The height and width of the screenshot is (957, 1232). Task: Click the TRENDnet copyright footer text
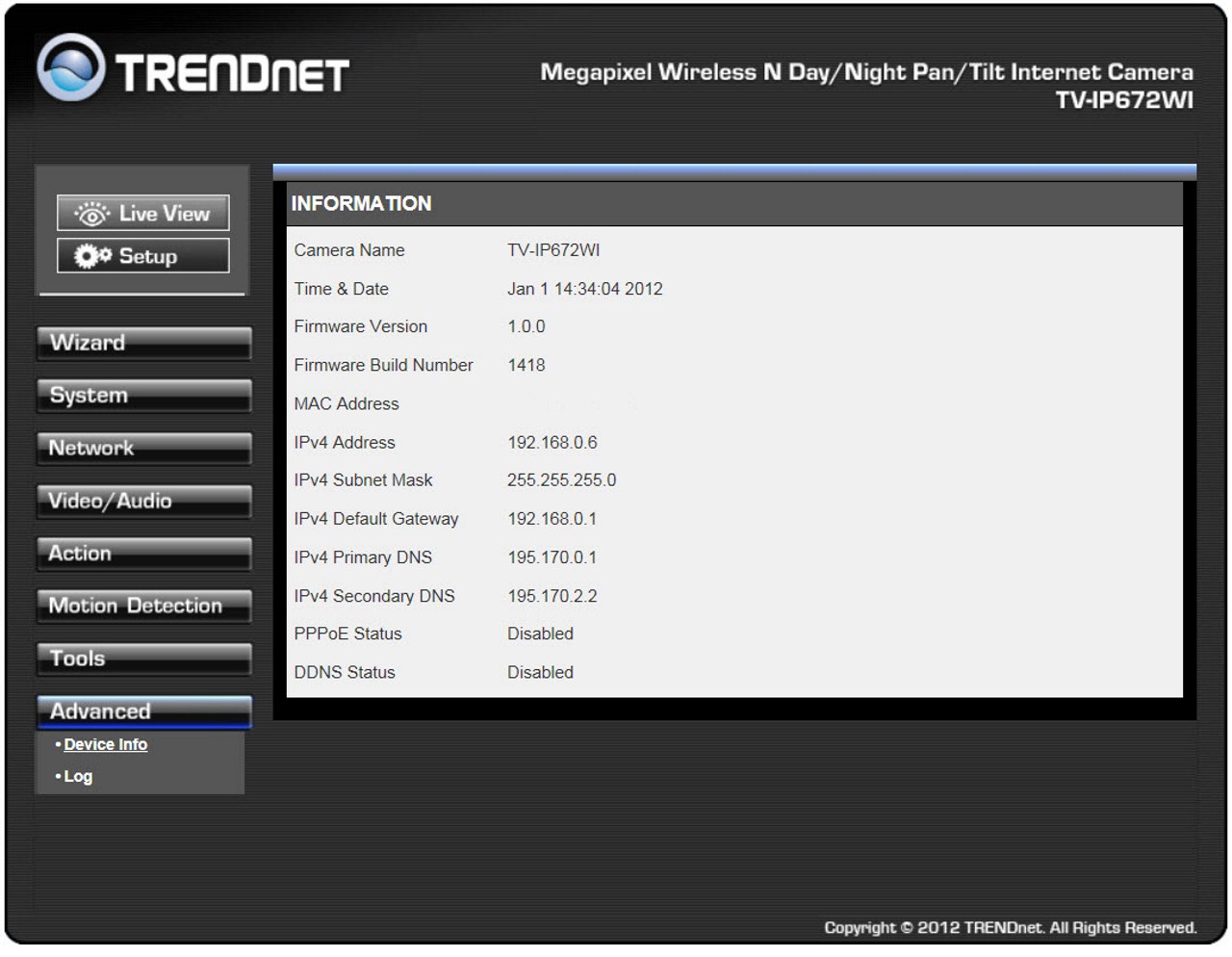pos(1011,927)
